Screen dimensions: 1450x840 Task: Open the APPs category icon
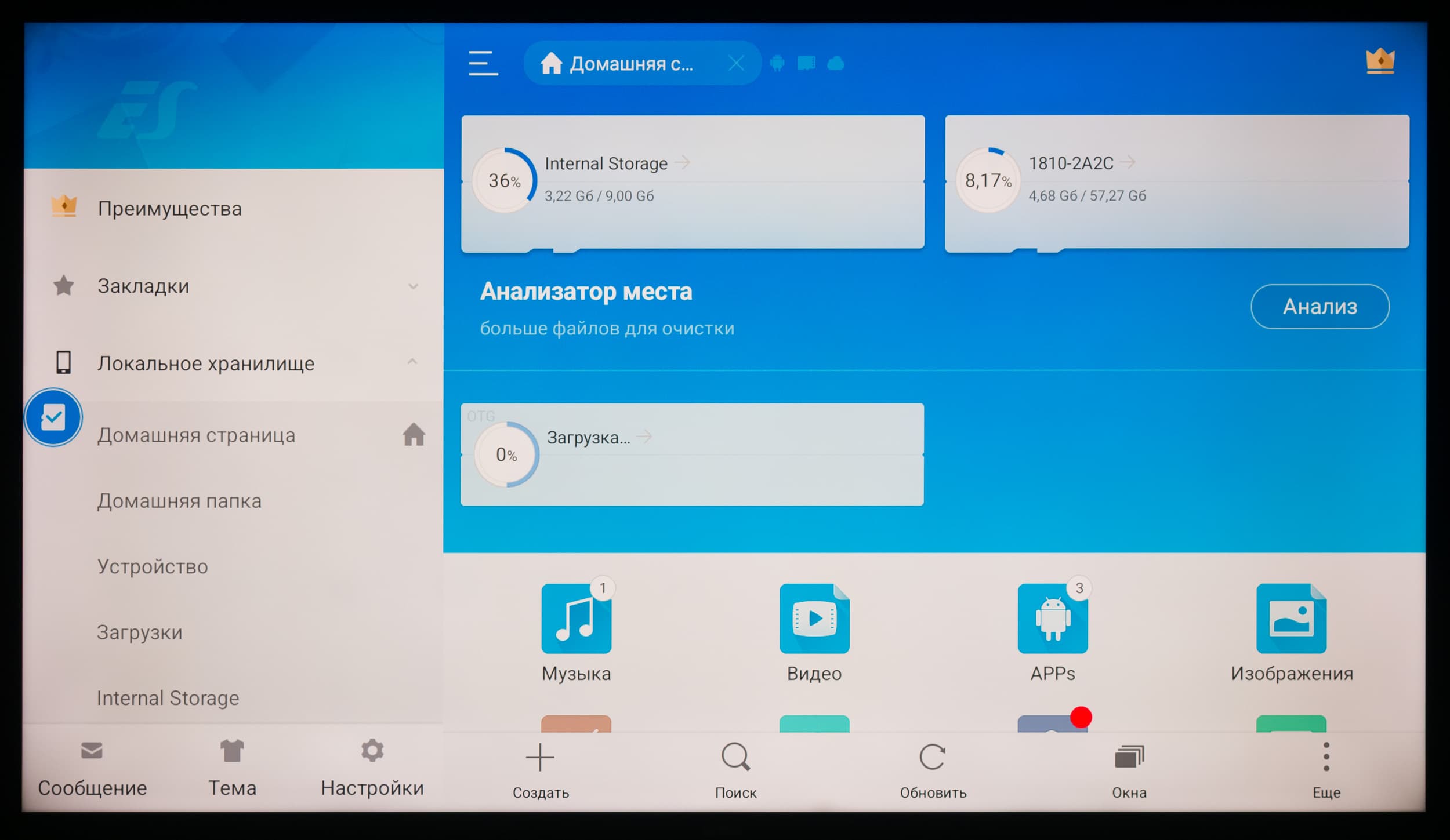click(x=1052, y=618)
